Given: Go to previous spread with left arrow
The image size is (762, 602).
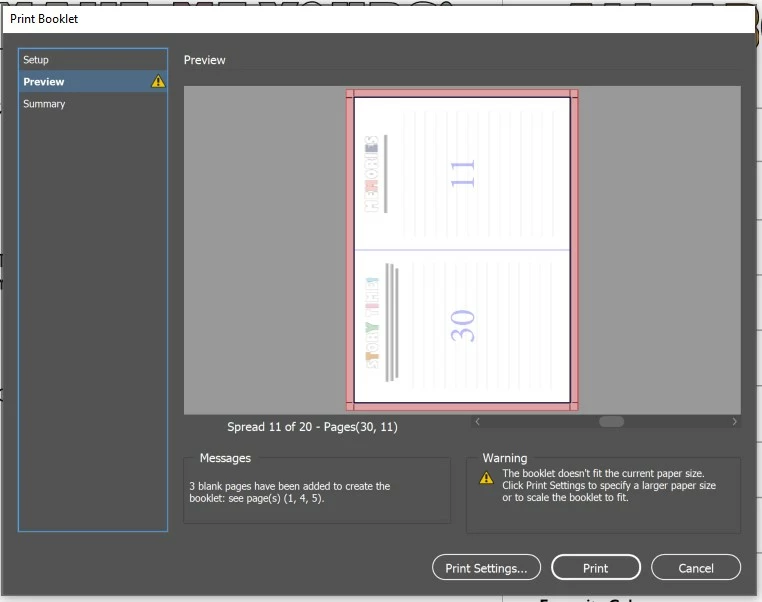Looking at the screenshot, I should coord(477,422).
